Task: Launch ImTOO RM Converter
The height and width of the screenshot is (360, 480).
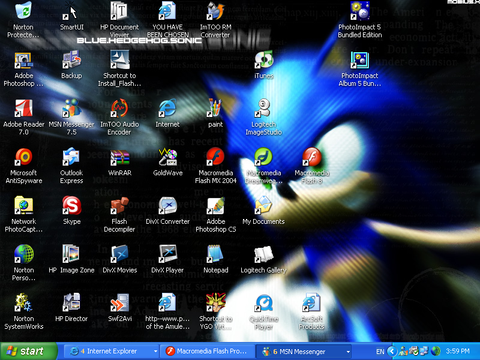Action: pos(215,11)
